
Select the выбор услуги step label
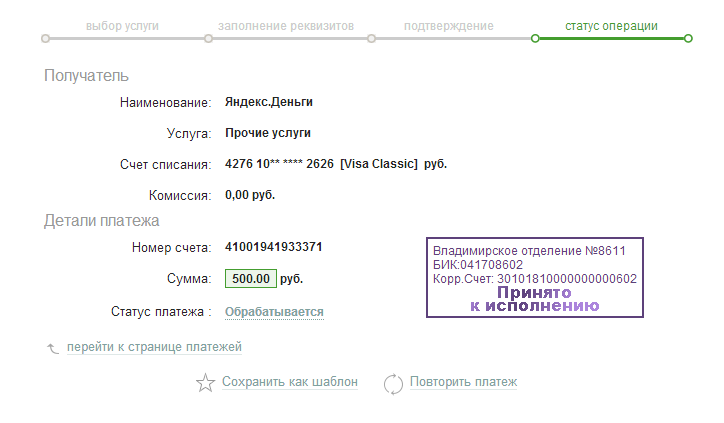coord(122,26)
